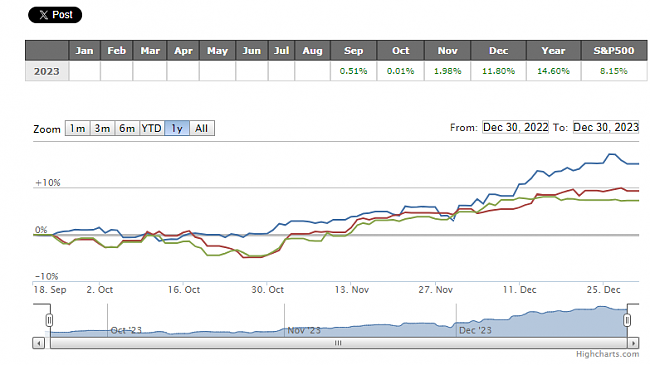Screen dimensions: 650x365
Task: Click the 14.60% Year value
Action: (553, 71)
